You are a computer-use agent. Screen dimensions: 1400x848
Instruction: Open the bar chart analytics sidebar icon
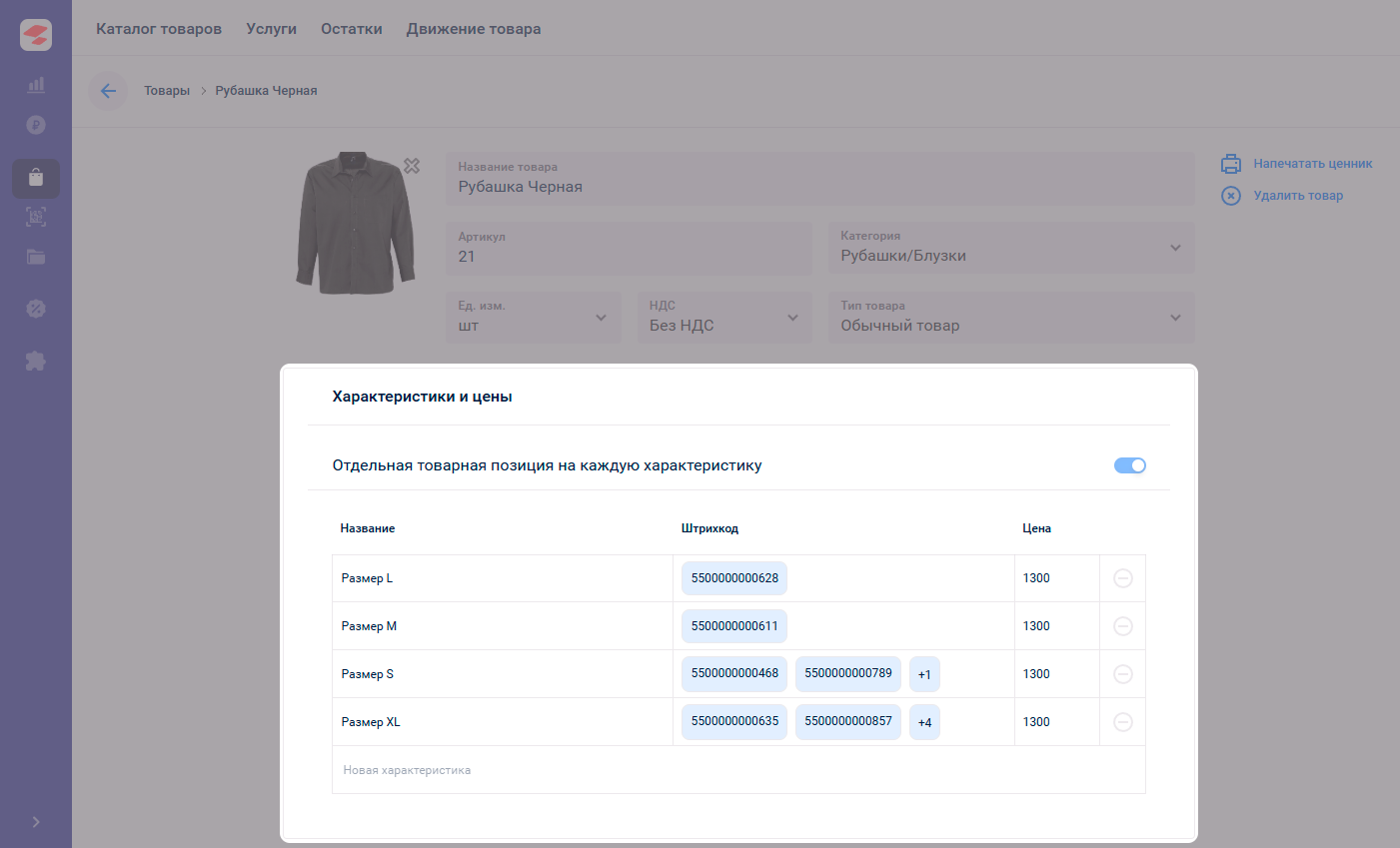click(x=36, y=85)
